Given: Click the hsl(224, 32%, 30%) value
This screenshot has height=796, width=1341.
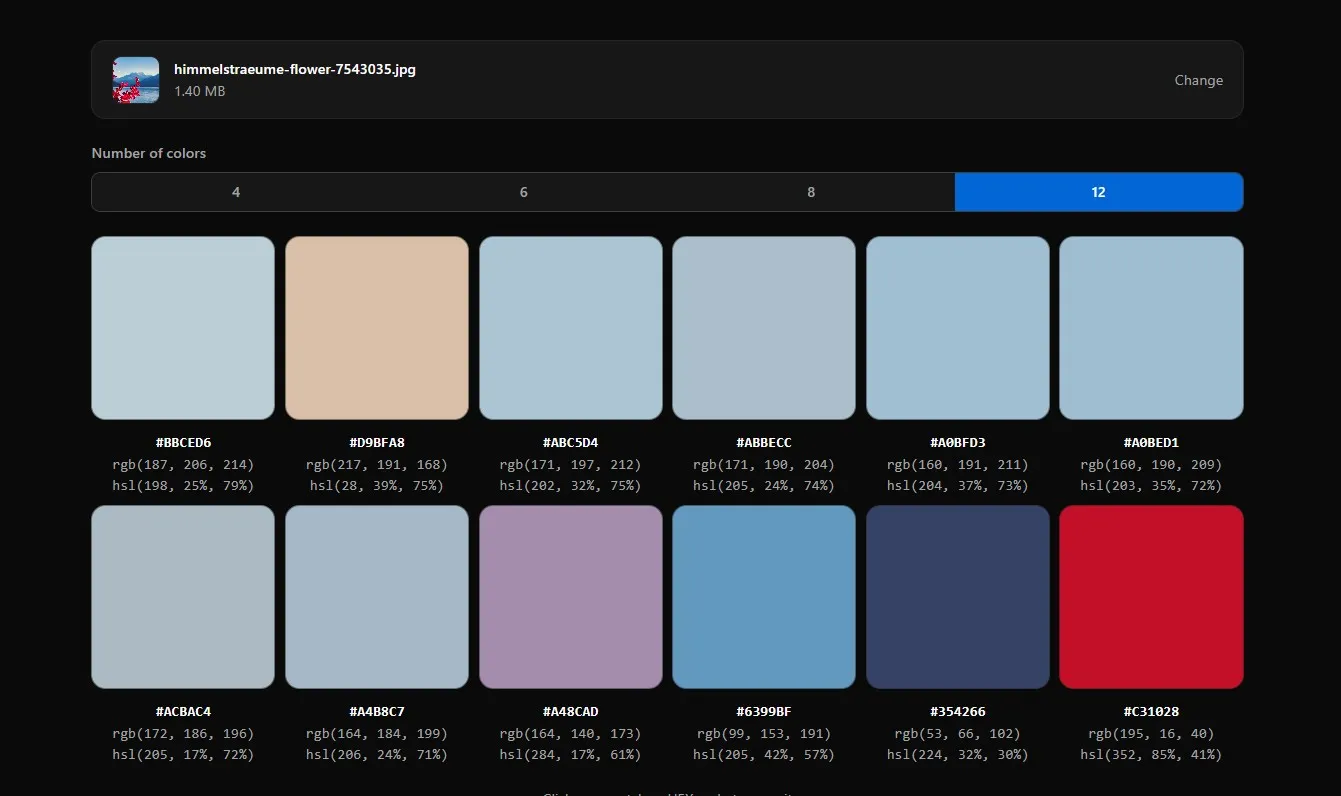Looking at the screenshot, I should pyautogui.click(x=958, y=755).
